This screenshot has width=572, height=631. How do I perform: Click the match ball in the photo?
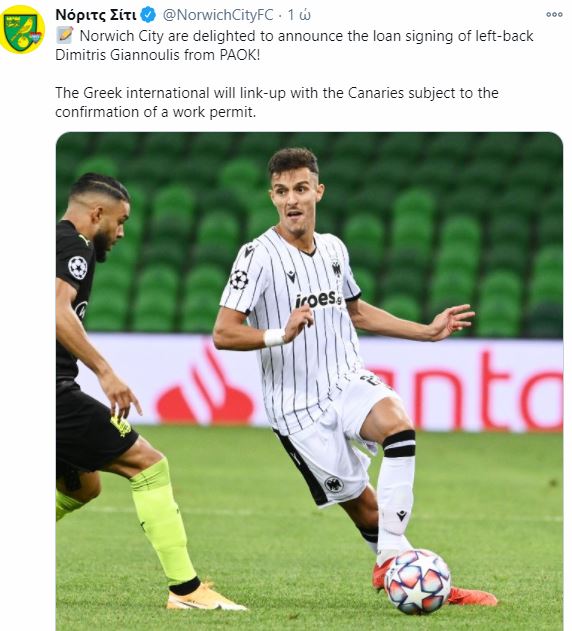click(x=418, y=582)
